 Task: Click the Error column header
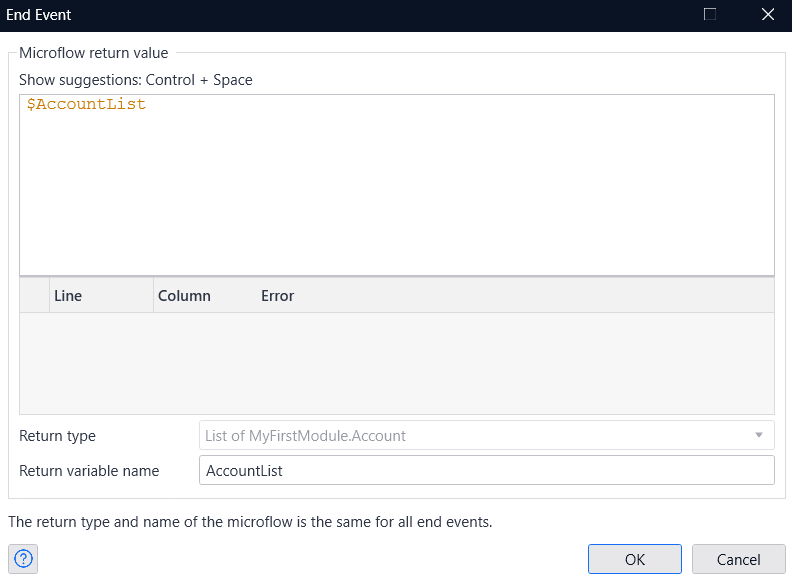(x=278, y=296)
